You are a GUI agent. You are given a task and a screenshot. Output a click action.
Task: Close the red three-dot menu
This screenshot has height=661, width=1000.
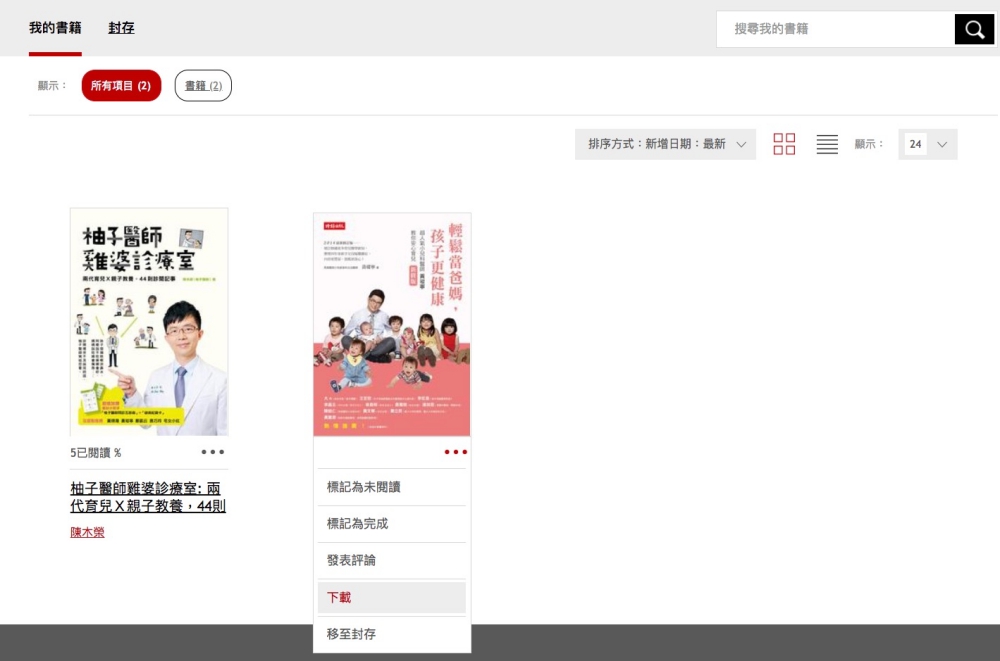455,452
